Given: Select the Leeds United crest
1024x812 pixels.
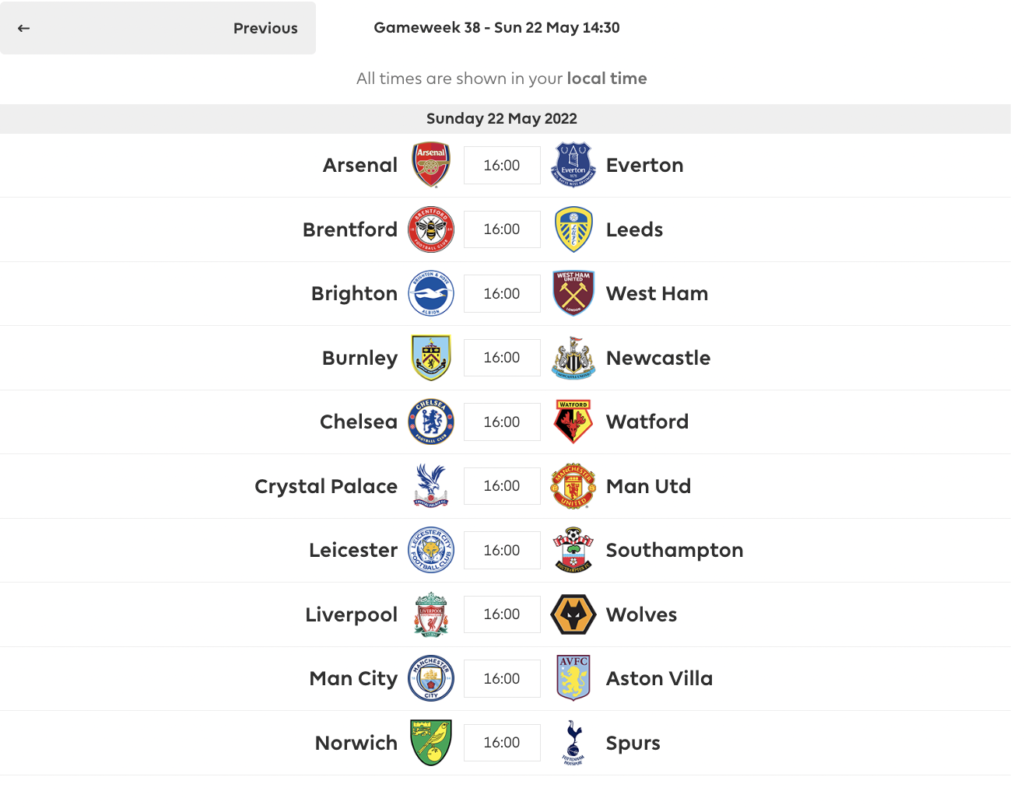Looking at the screenshot, I should (x=573, y=229).
